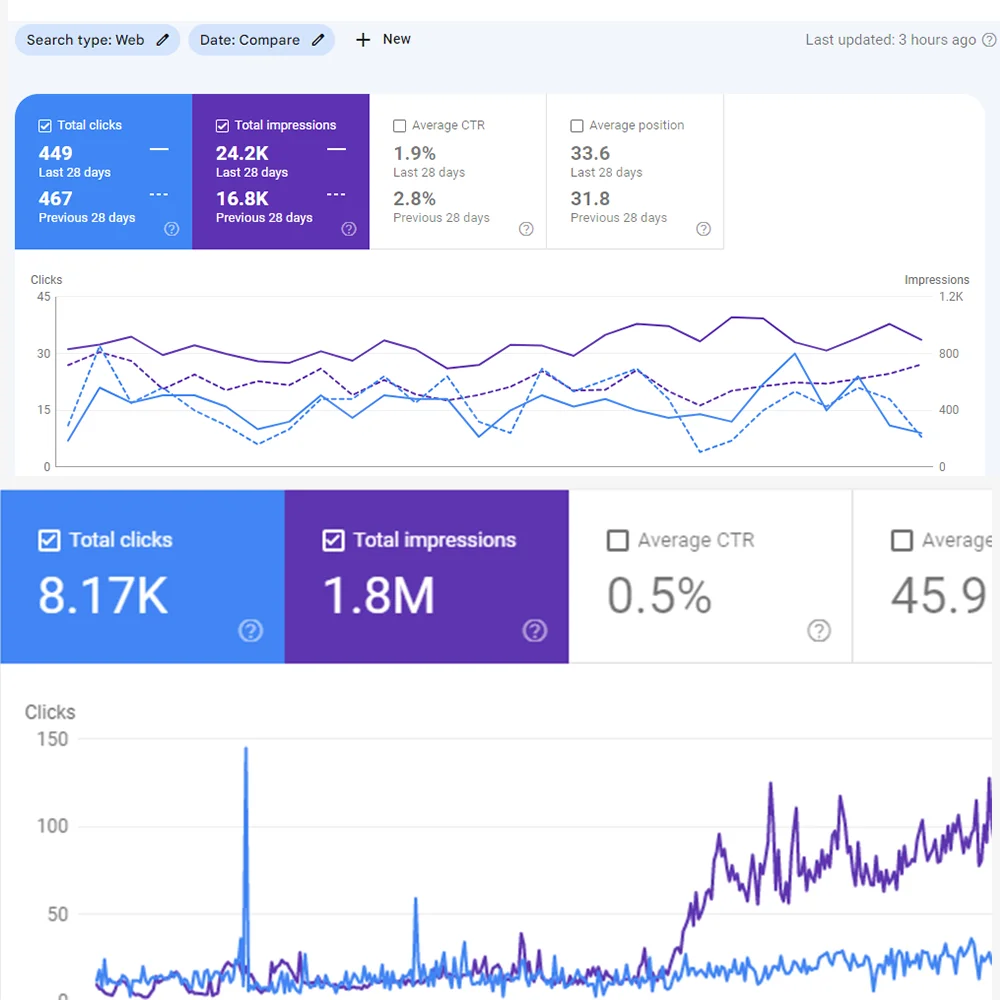Disable Total clicks checkbox above 8.17K
The height and width of the screenshot is (1000, 1000).
(x=49, y=540)
